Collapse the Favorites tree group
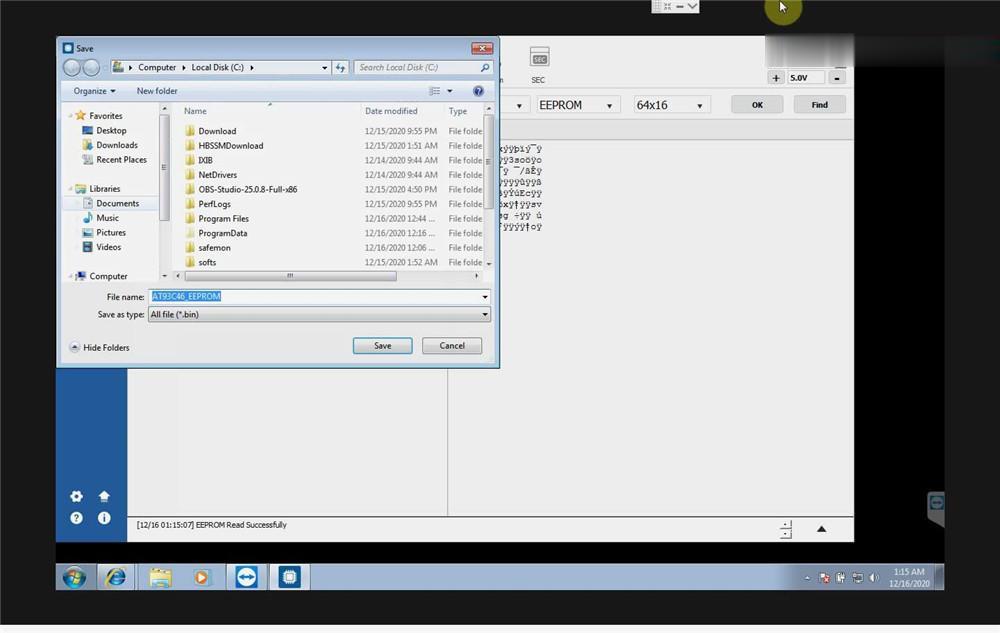This screenshot has height=633, width=1000. click(x=70, y=116)
